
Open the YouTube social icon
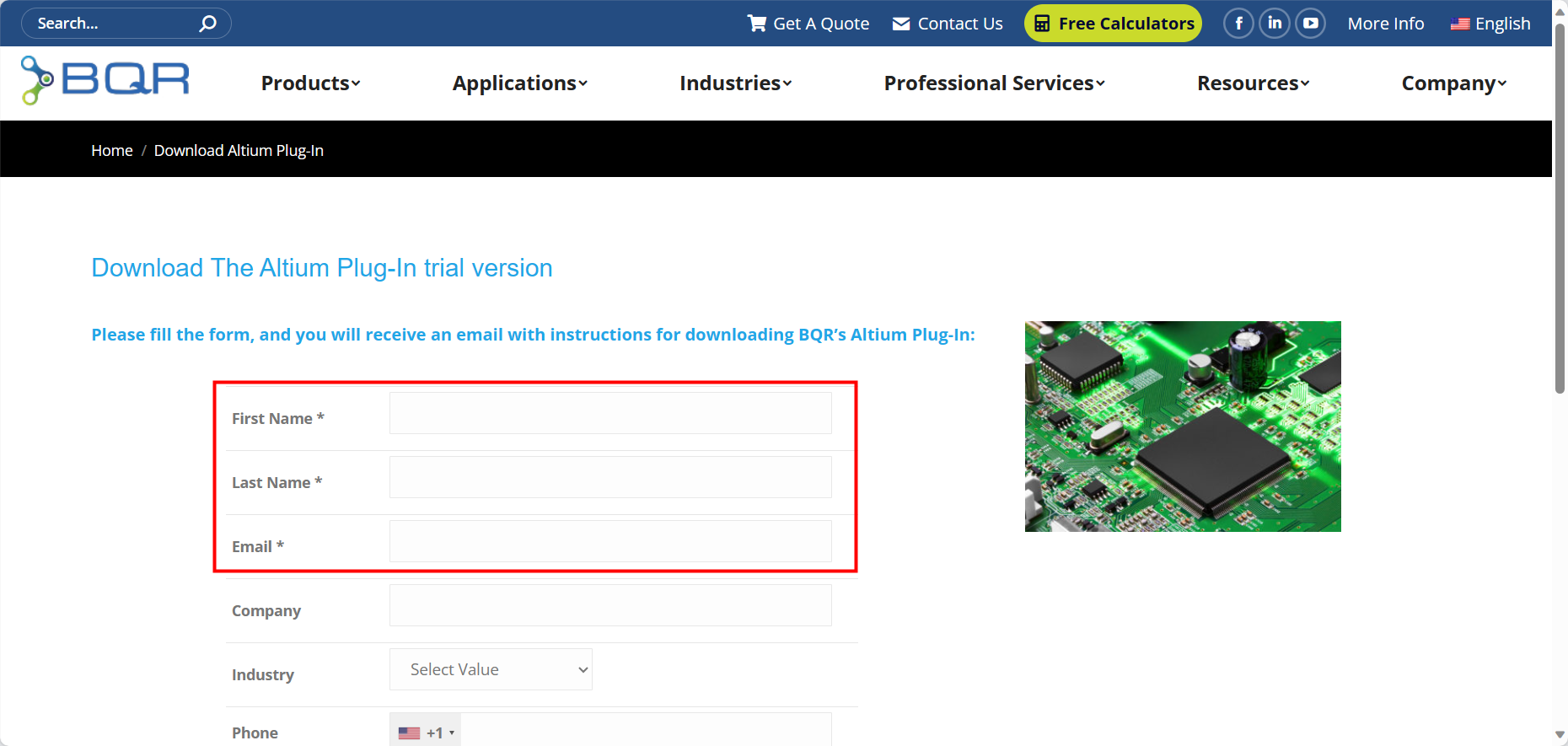point(1311,24)
